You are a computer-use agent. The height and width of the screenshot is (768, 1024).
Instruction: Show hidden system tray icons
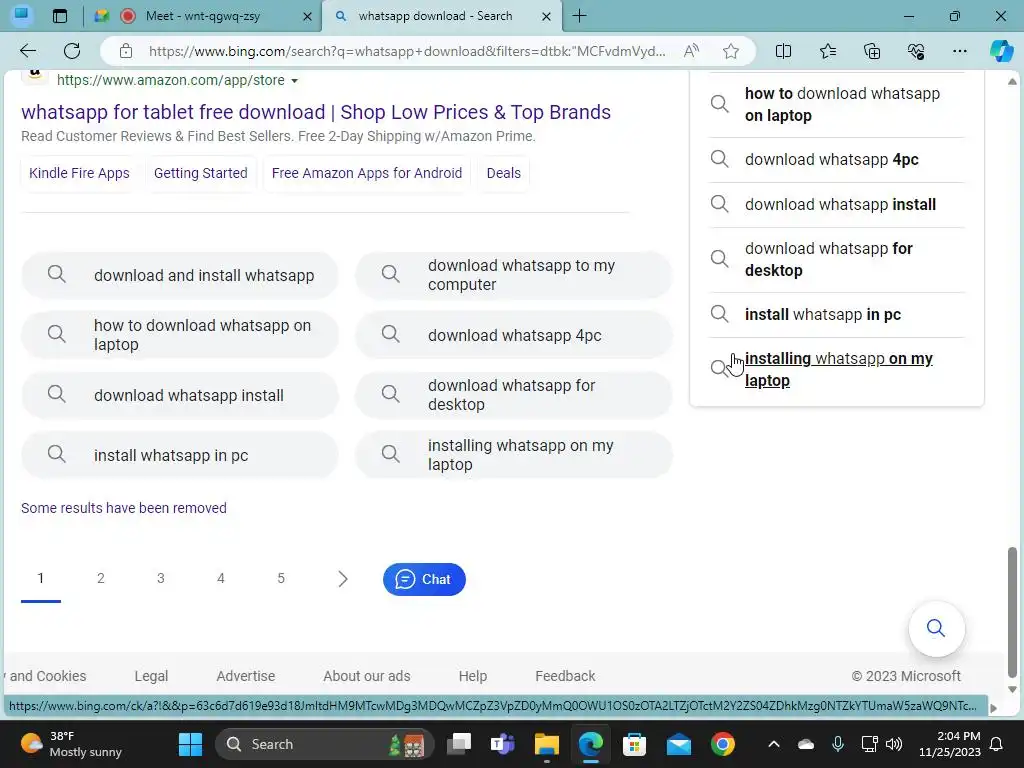pyautogui.click(x=774, y=744)
